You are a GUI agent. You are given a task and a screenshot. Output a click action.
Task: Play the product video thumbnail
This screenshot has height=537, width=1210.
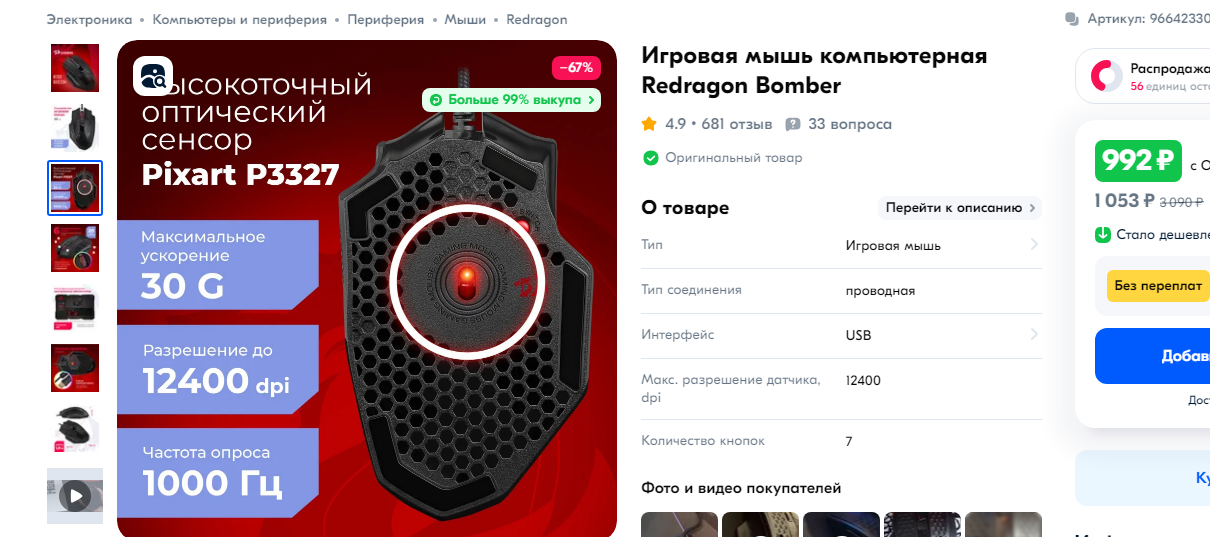(x=75, y=495)
